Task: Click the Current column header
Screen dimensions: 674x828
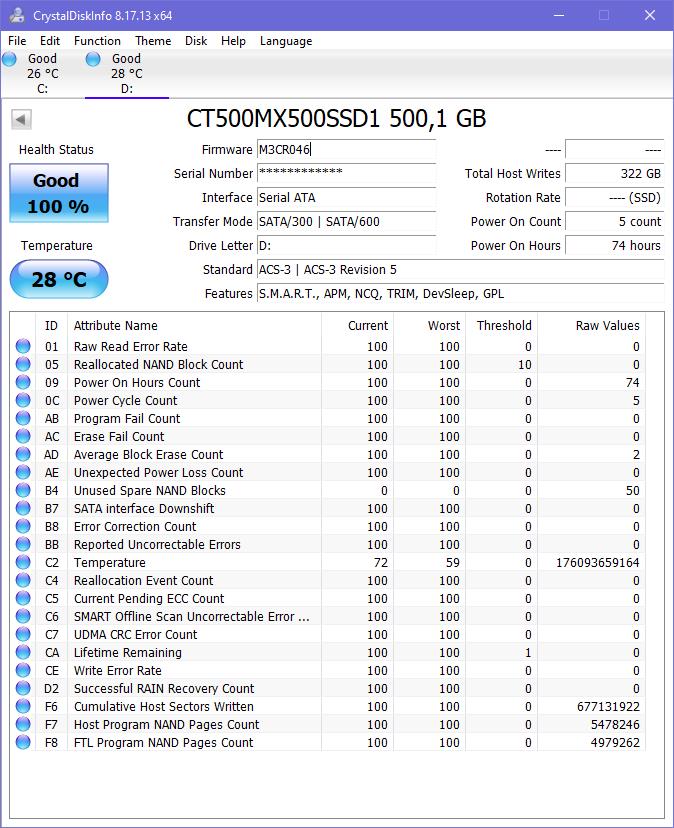Action: [x=357, y=325]
